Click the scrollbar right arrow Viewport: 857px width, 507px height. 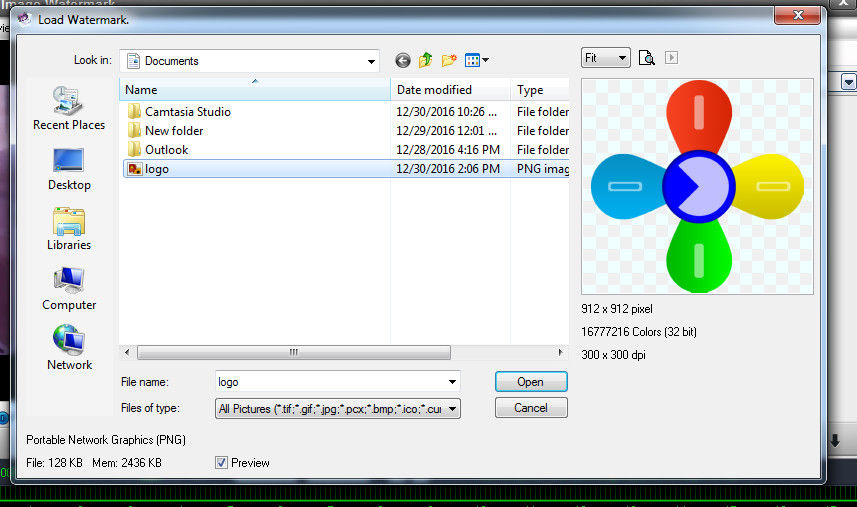pos(560,352)
